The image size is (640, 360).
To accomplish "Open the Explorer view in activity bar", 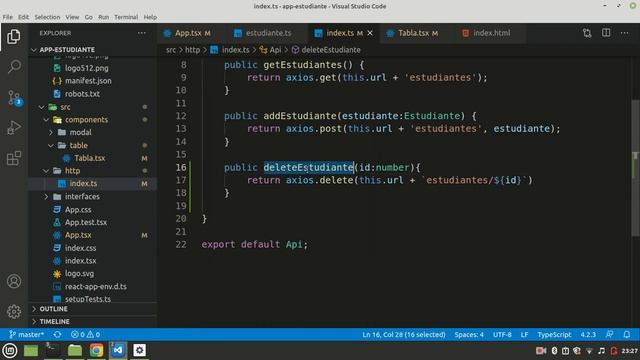I will pos(14,37).
